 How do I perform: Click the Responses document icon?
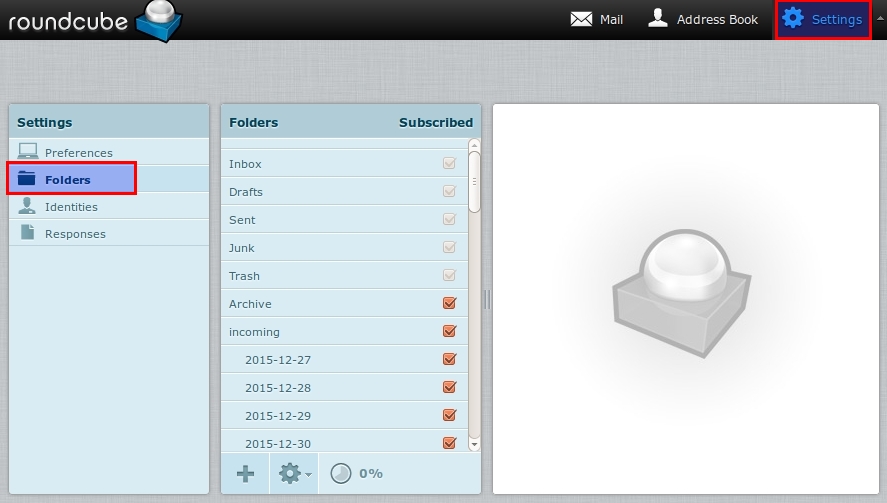[28, 233]
